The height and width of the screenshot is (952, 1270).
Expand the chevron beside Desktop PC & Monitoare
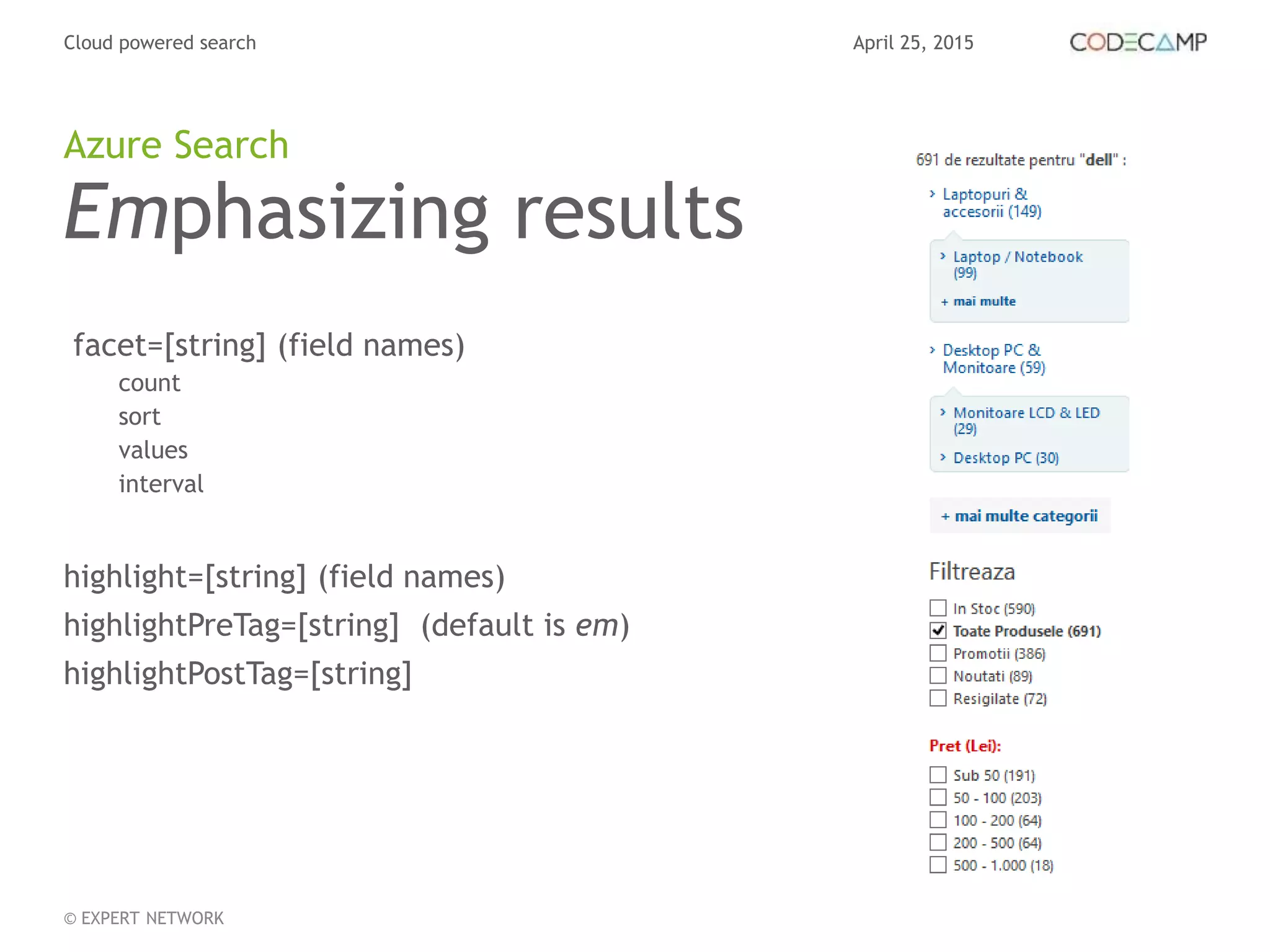pos(932,350)
